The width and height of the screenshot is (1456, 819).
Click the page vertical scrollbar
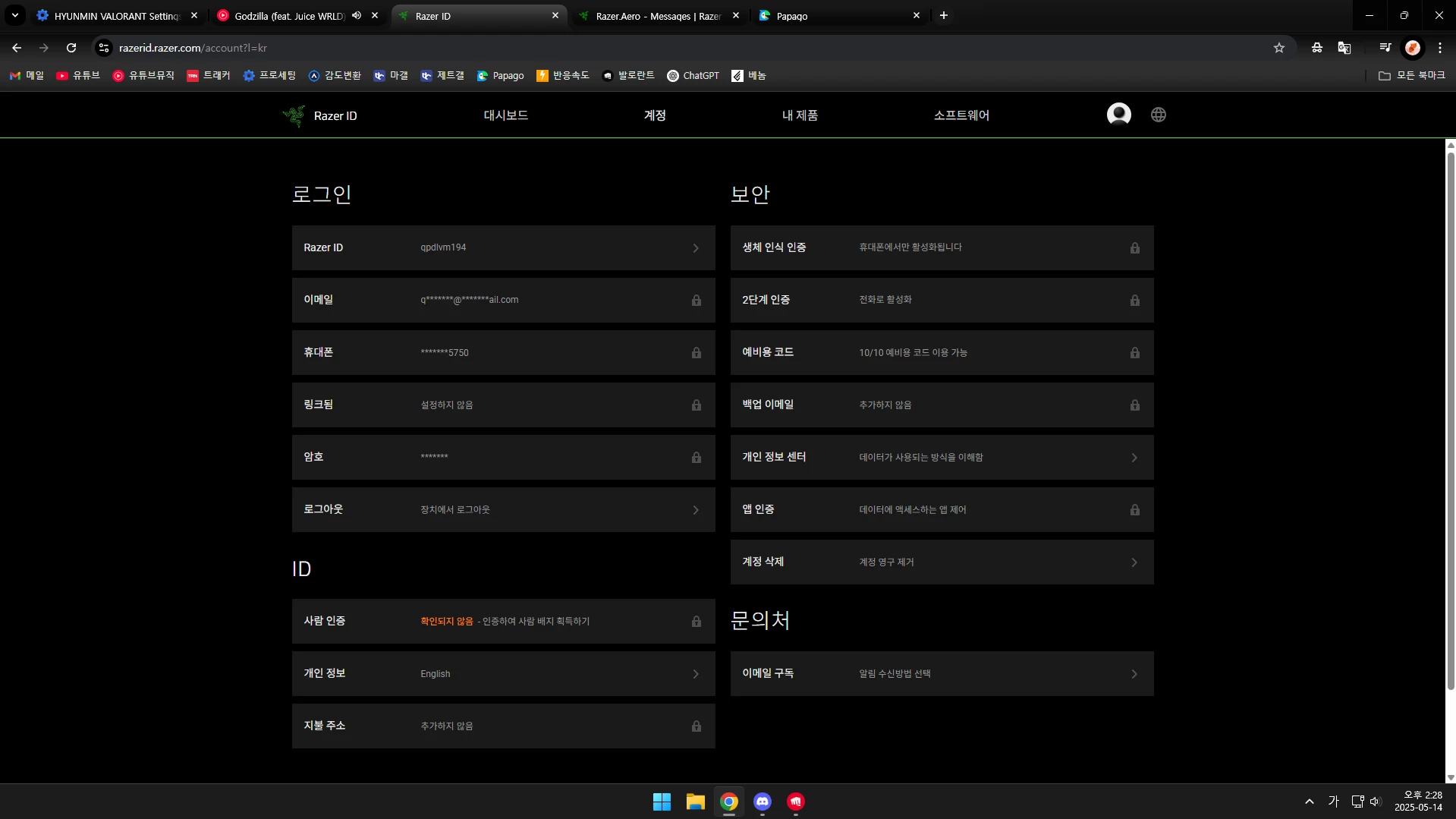[1450, 421]
